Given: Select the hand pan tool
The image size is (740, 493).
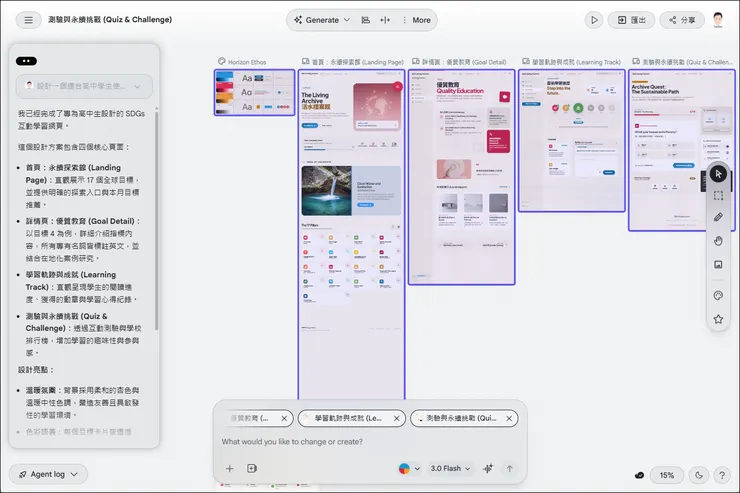Looking at the screenshot, I should pos(718,241).
